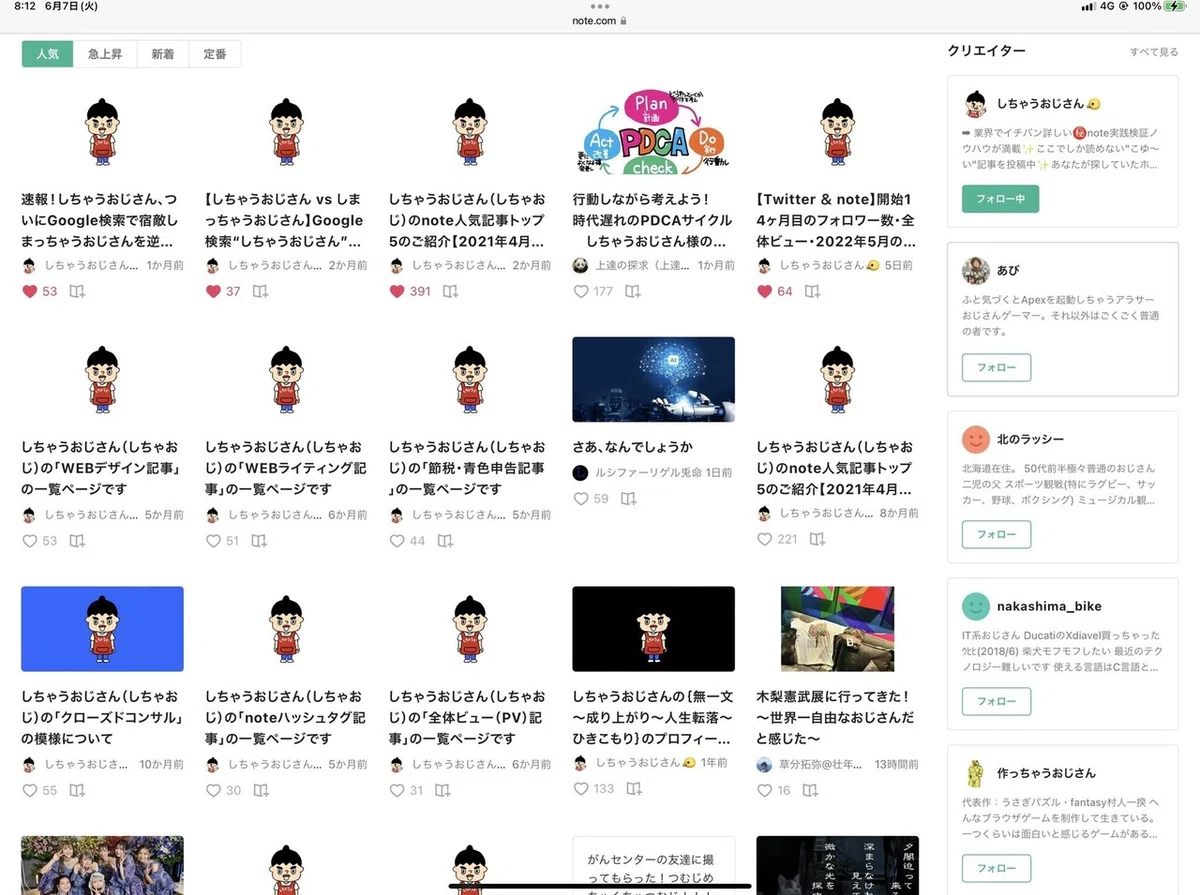Screen dimensions: 1200x895
Task: Open 木梨憲武展に行ってきた！ article title
Action: [x=837, y=717]
